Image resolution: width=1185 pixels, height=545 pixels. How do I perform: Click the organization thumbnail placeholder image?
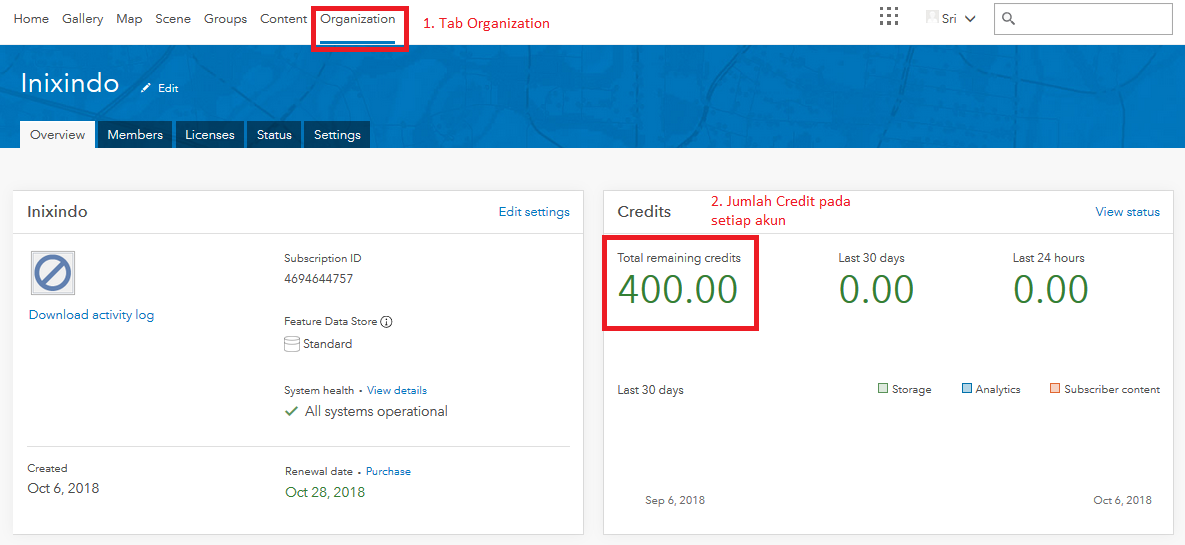53,273
